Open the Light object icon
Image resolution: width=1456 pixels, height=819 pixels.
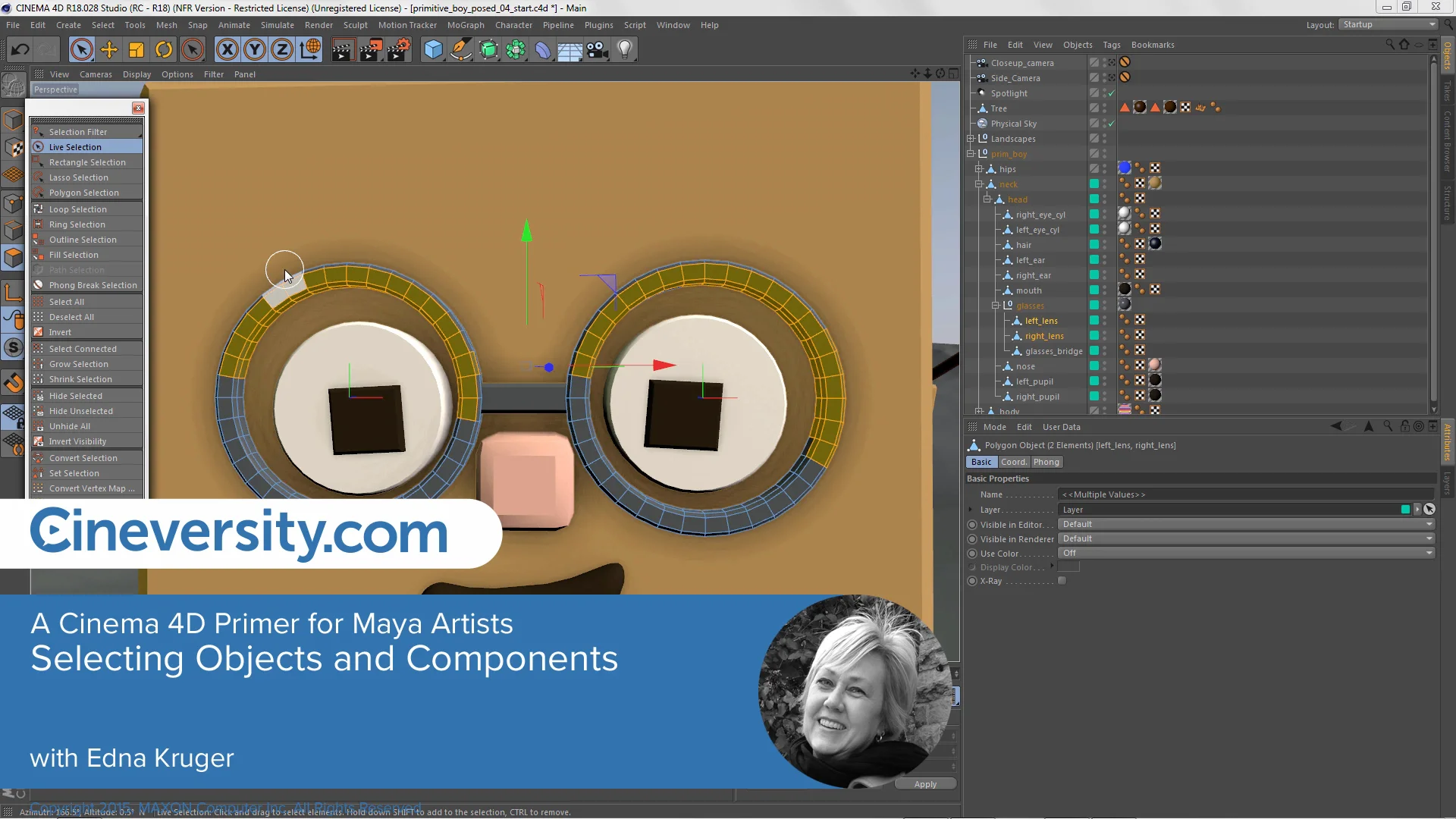[624, 50]
